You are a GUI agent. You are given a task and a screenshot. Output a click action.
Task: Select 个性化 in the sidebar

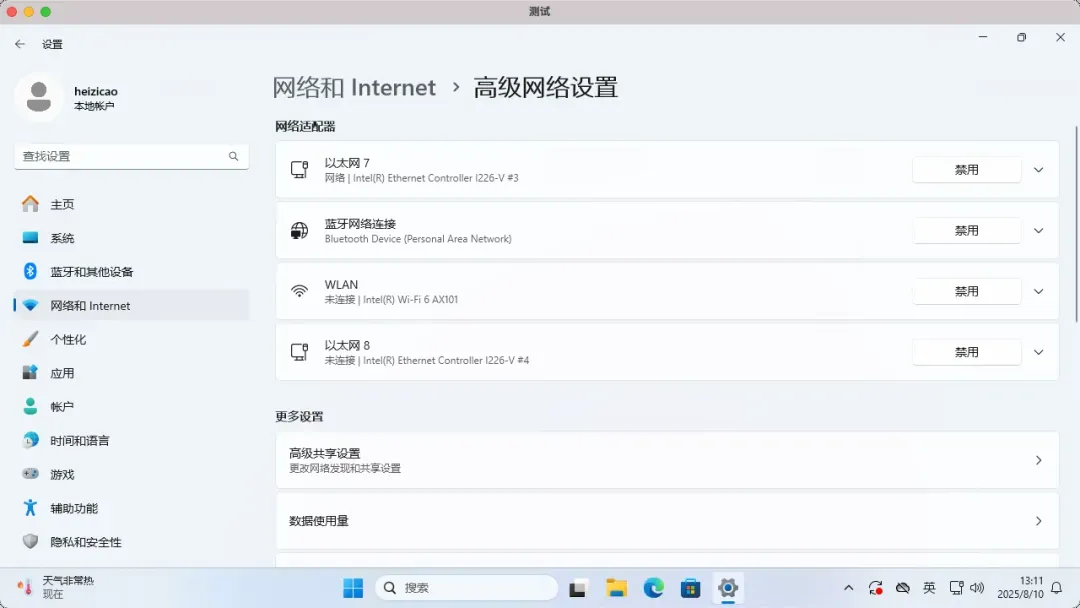(68, 339)
